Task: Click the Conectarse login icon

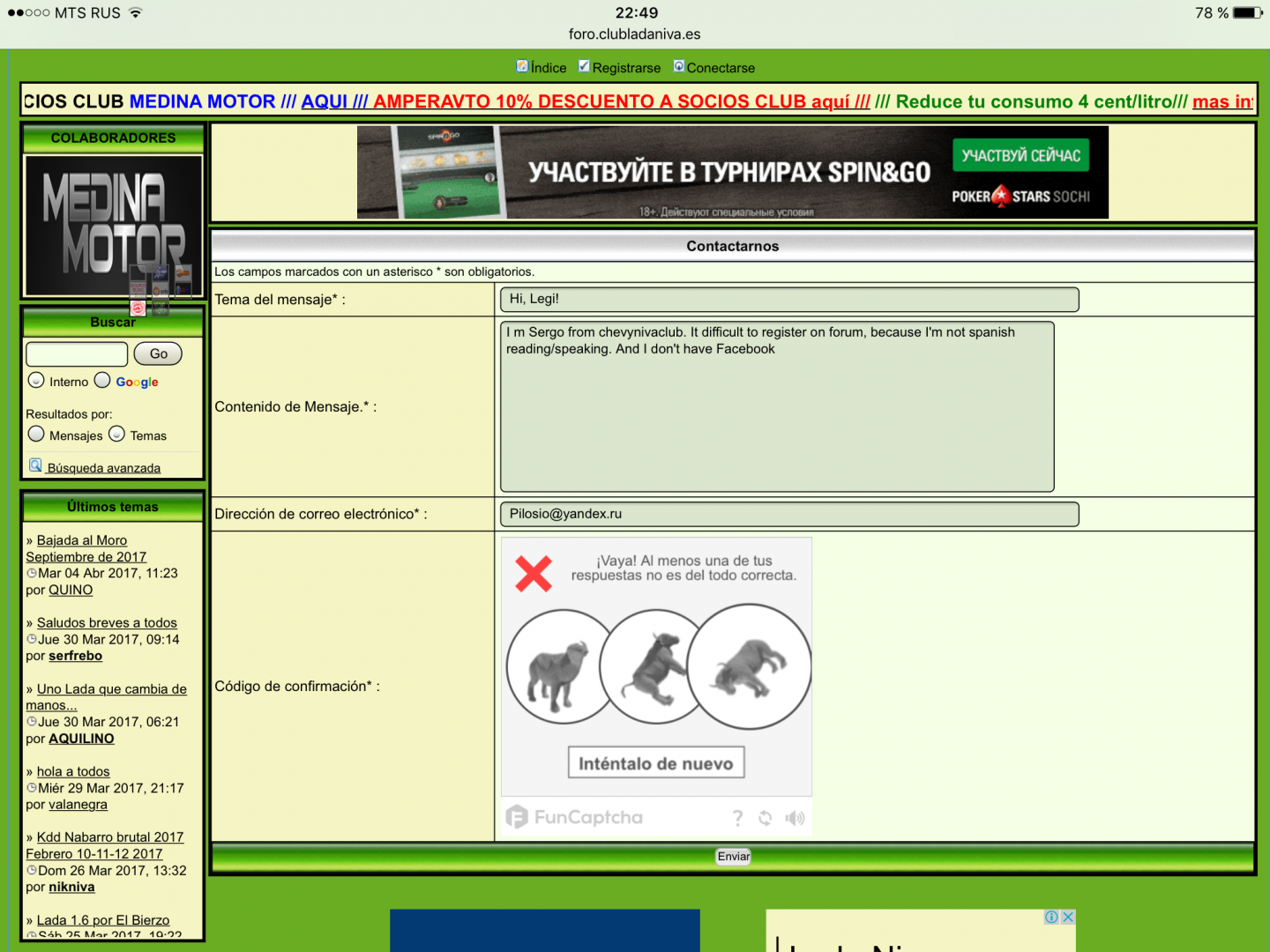Action: pyautogui.click(x=679, y=66)
